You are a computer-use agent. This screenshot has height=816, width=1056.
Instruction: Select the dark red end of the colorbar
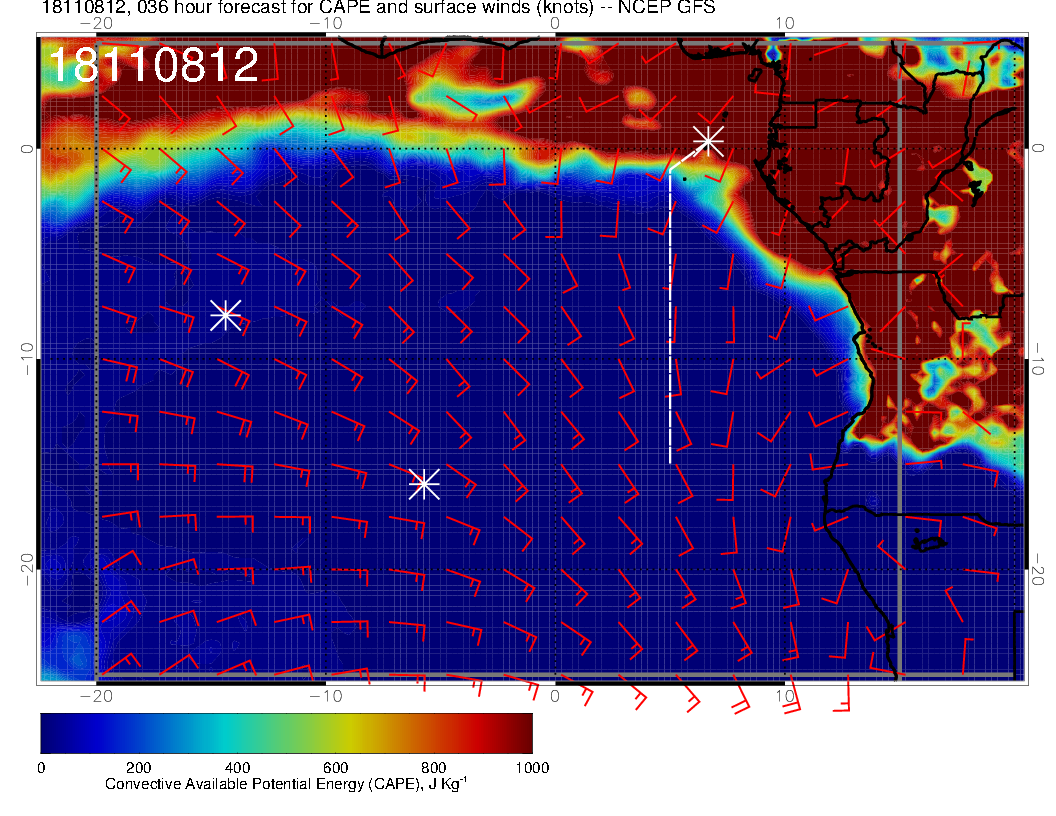coord(520,732)
